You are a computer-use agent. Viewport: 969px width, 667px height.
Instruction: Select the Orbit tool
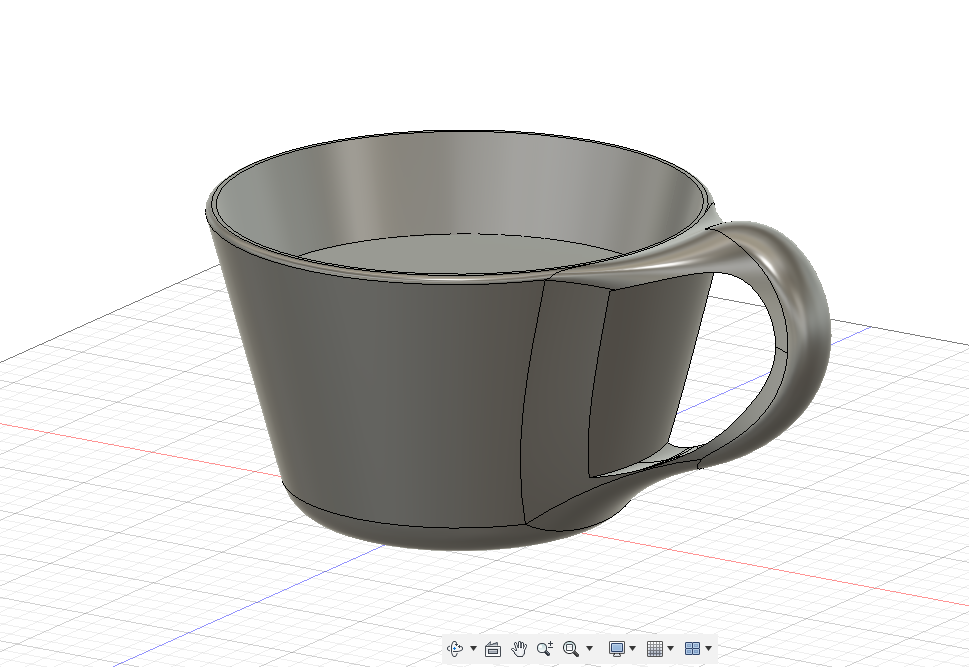(x=457, y=649)
